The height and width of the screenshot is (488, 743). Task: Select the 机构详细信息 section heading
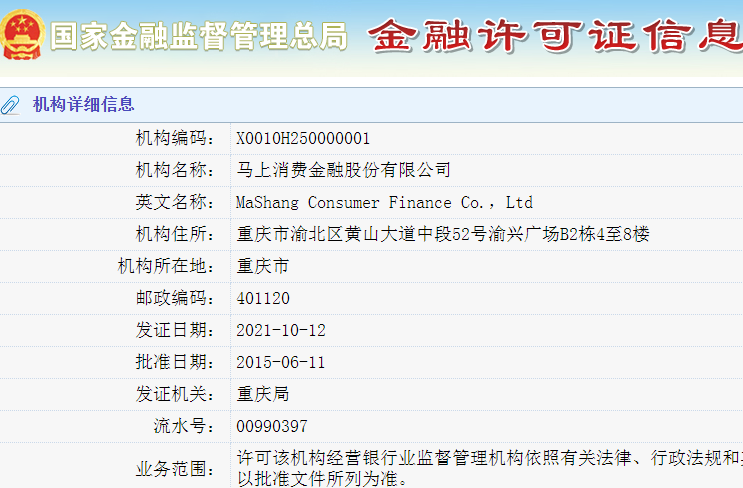(x=83, y=104)
